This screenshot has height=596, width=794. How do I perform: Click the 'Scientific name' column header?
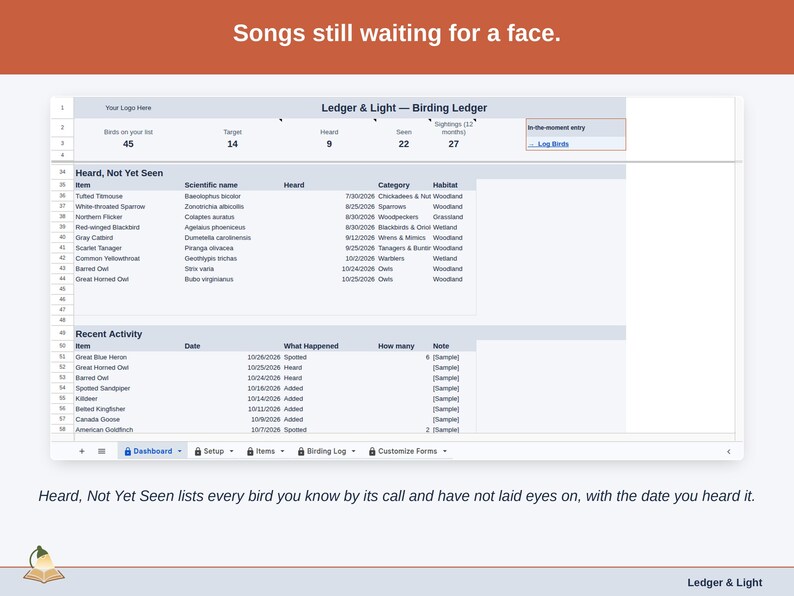pos(211,185)
